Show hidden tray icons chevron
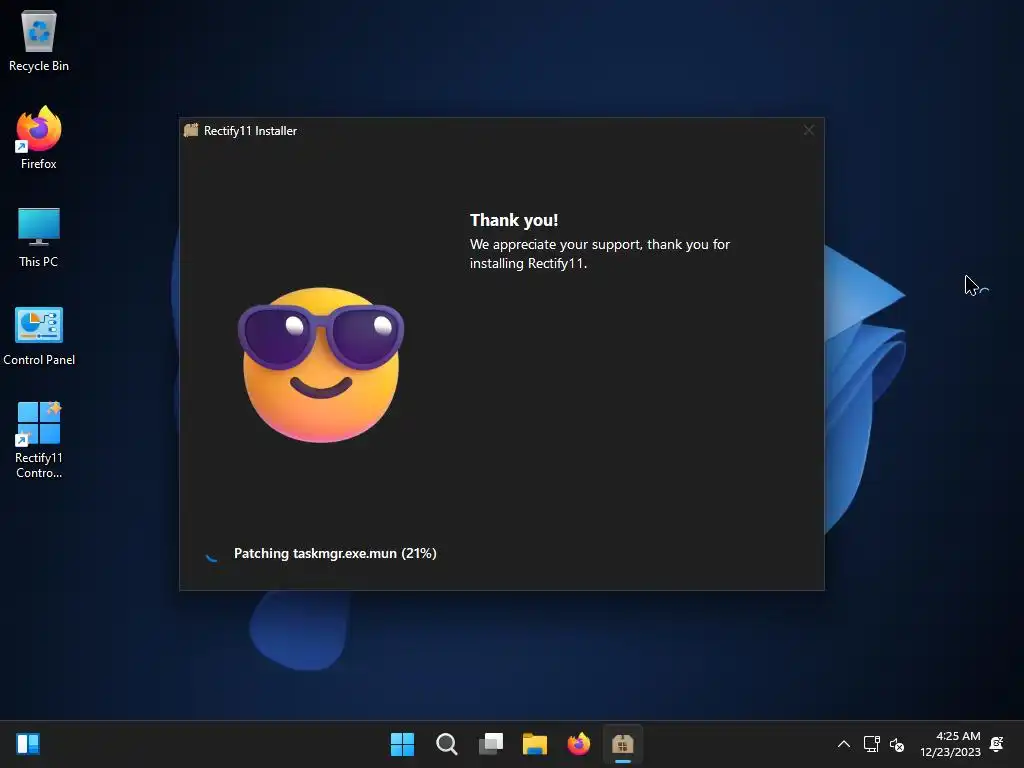This screenshot has height=768, width=1024. point(844,744)
